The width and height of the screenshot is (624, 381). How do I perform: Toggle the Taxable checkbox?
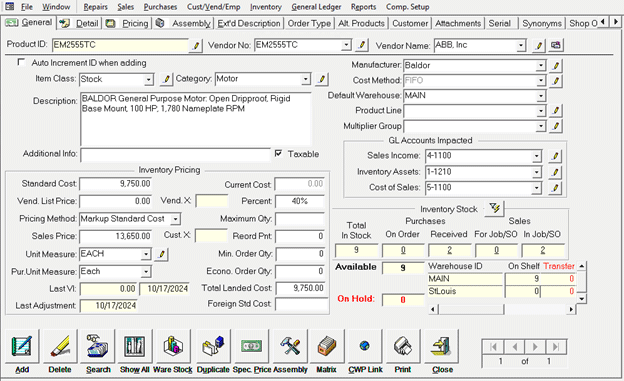pos(279,153)
